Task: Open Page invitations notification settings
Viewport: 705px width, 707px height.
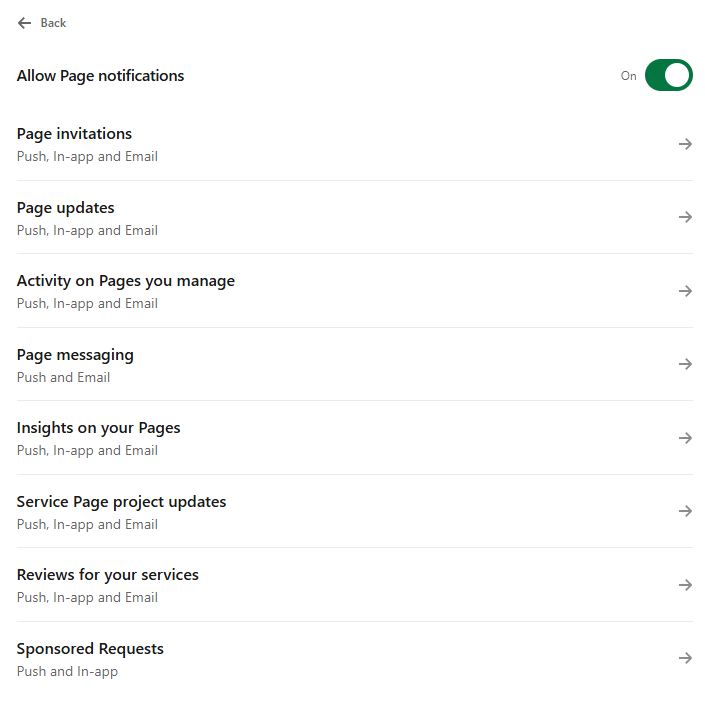Action: click(x=75, y=134)
